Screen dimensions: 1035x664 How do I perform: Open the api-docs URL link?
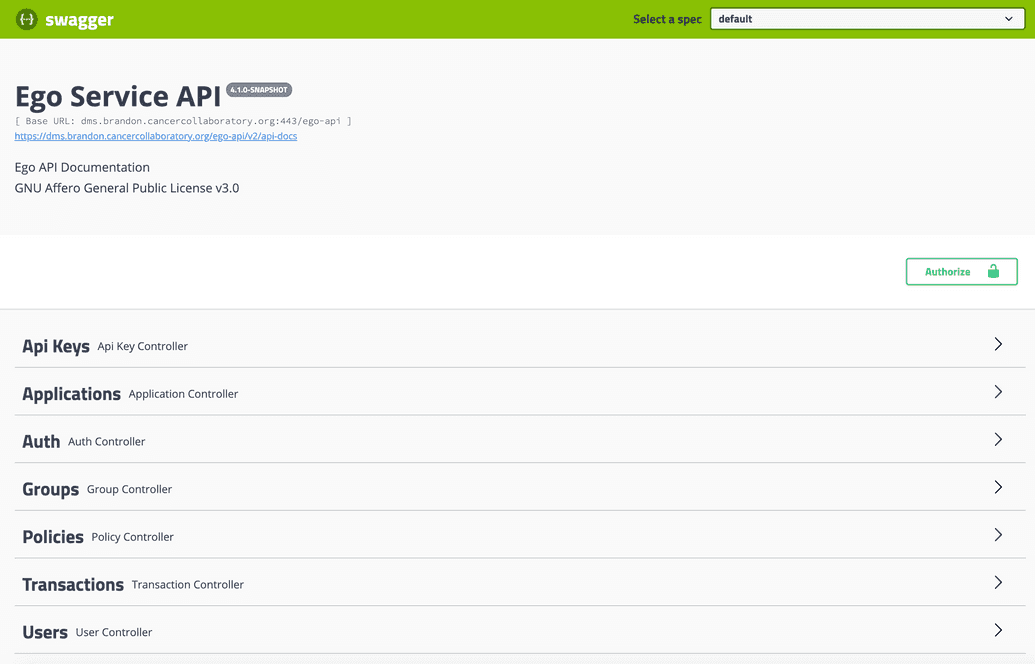[x=156, y=136]
